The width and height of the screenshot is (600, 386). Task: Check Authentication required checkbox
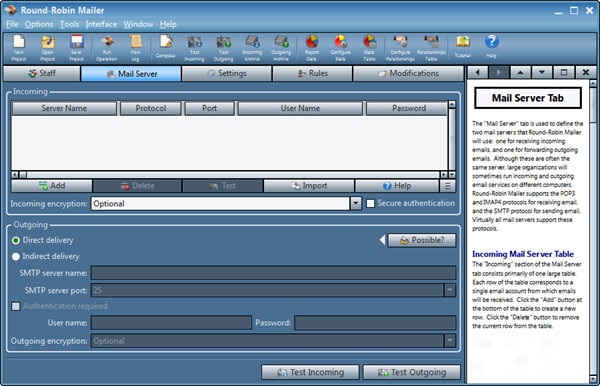(x=16, y=306)
